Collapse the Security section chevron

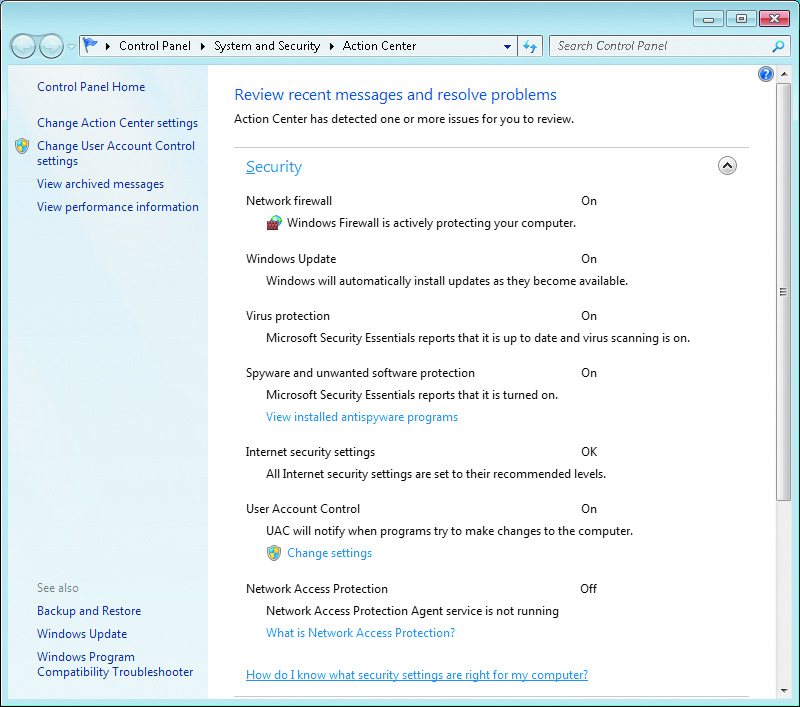click(x=727, y=165)
